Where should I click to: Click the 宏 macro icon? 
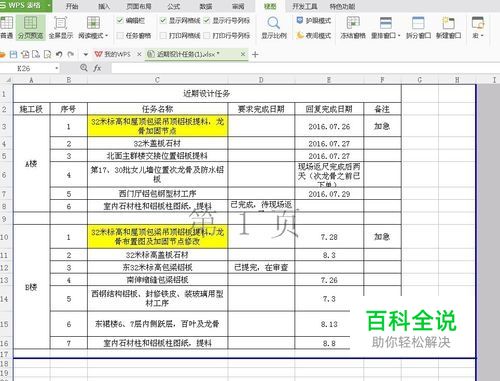(478, 23)
